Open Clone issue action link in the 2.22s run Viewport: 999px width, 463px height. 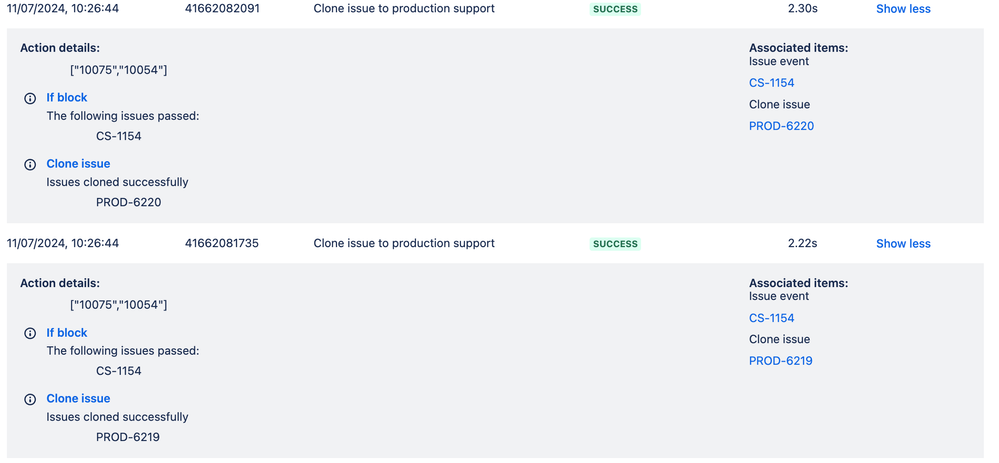78,399
